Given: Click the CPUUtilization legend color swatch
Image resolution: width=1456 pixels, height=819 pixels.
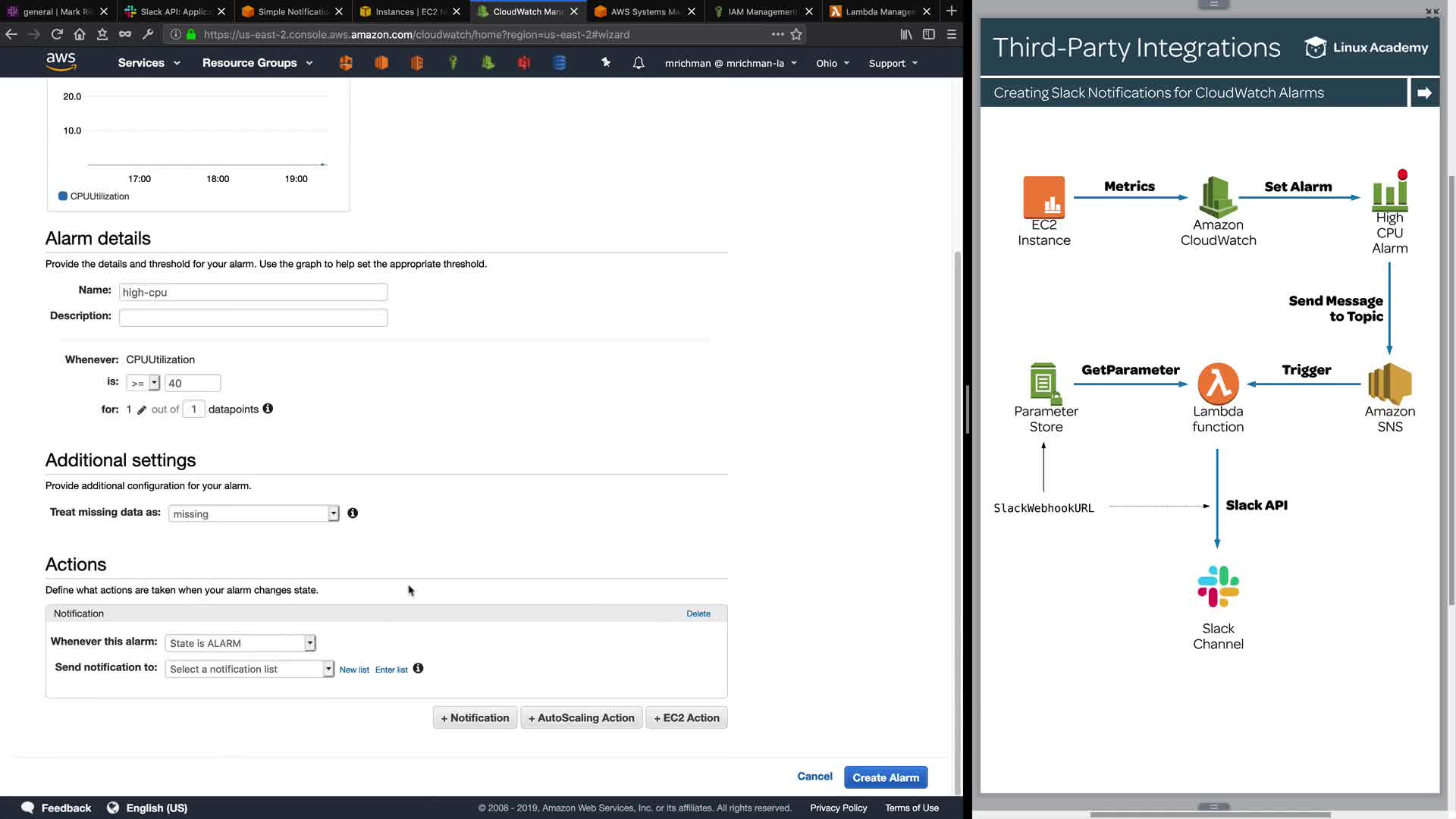Looking at the screenshot, I should pos(63,196).
